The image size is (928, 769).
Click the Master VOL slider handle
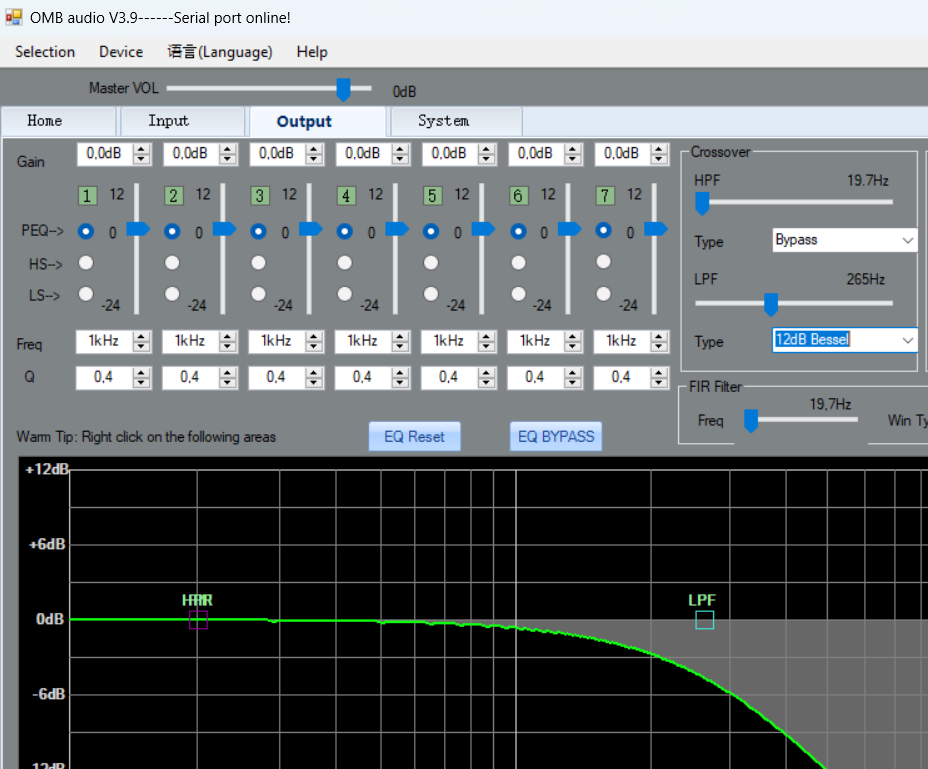point(343,89)
